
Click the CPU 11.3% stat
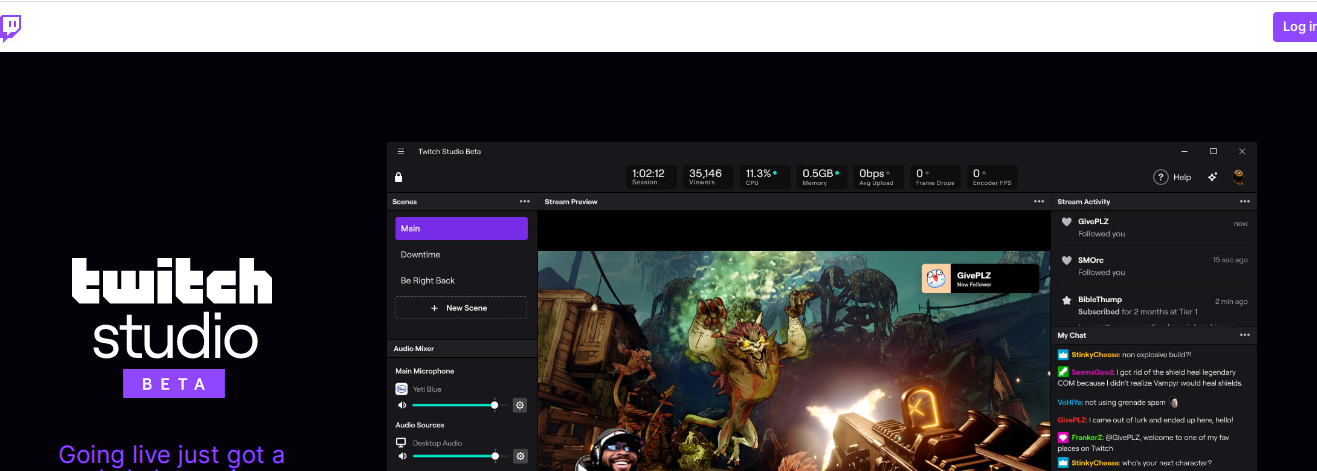[765, 177]
